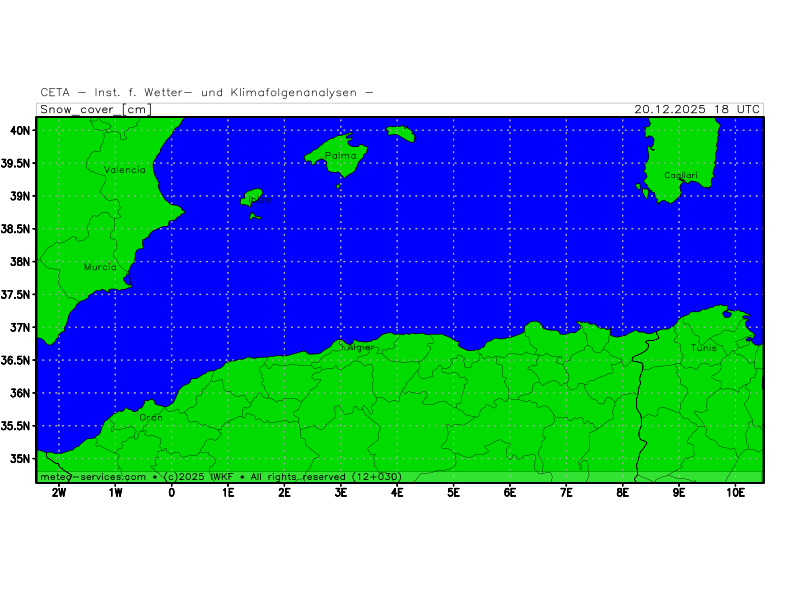Select the 5E longitude axis label
This screenshot has width=800, height=600.
coord(454,492)
